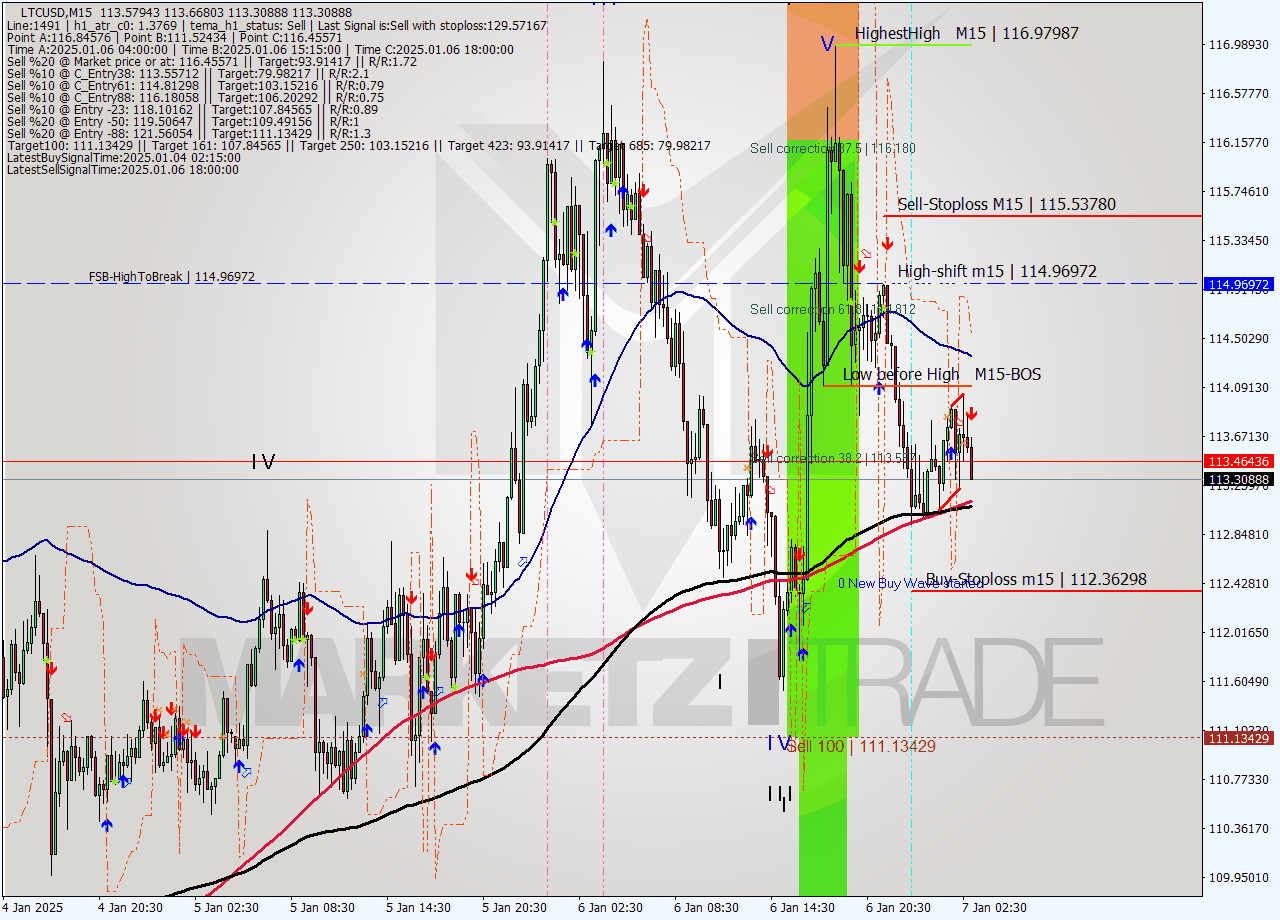The image size is (1280, 920).
Task: Click the '5 Jan 14:30' time label
Action: pyautogui.click(x=419, y=907)
